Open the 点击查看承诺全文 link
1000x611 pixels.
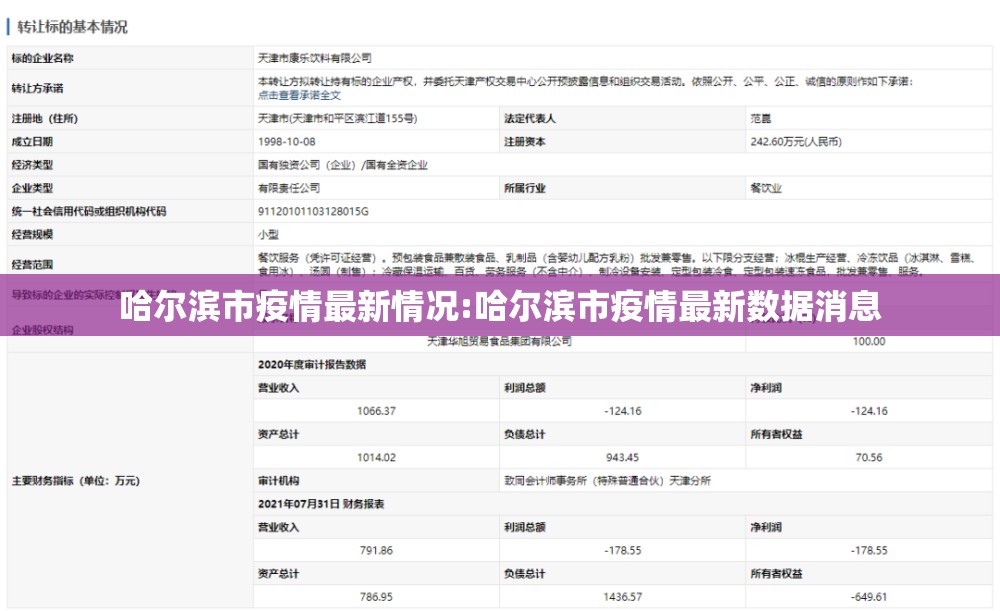[x=299, y=95]
